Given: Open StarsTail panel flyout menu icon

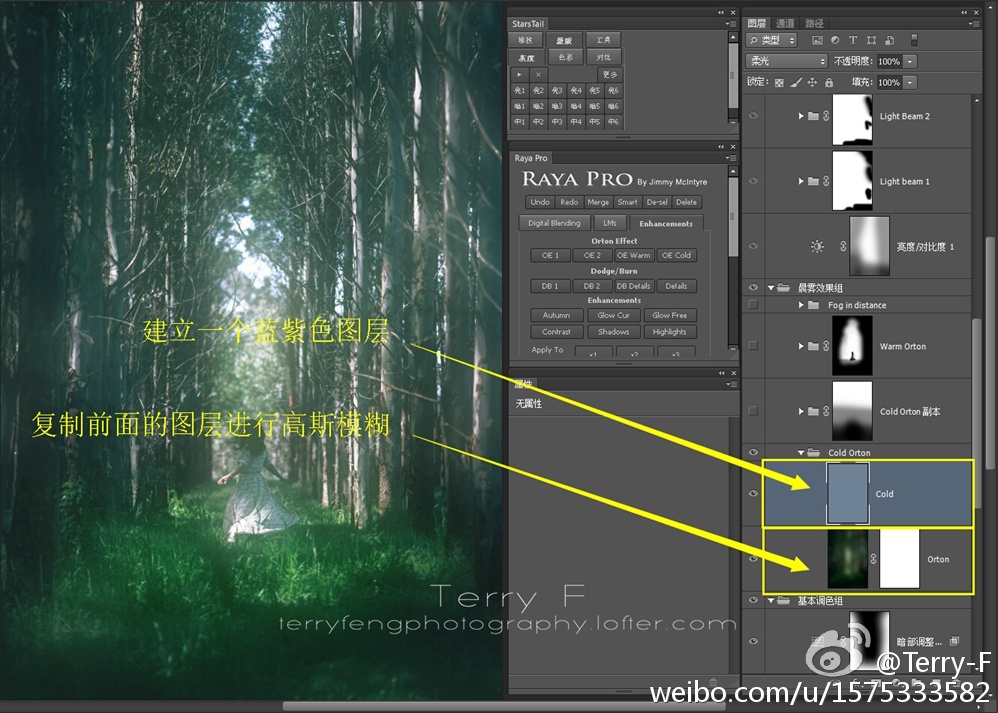Looking at the screenshot, I should [730, 24].
